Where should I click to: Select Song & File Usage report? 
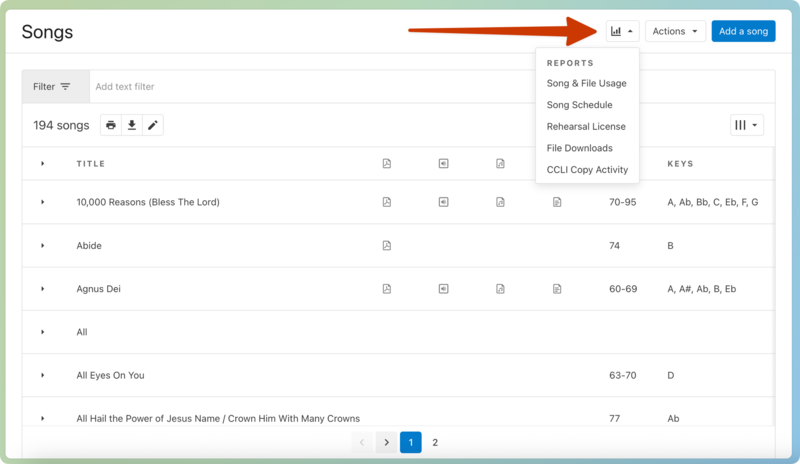pyautogui.click(x=586, y=83)
